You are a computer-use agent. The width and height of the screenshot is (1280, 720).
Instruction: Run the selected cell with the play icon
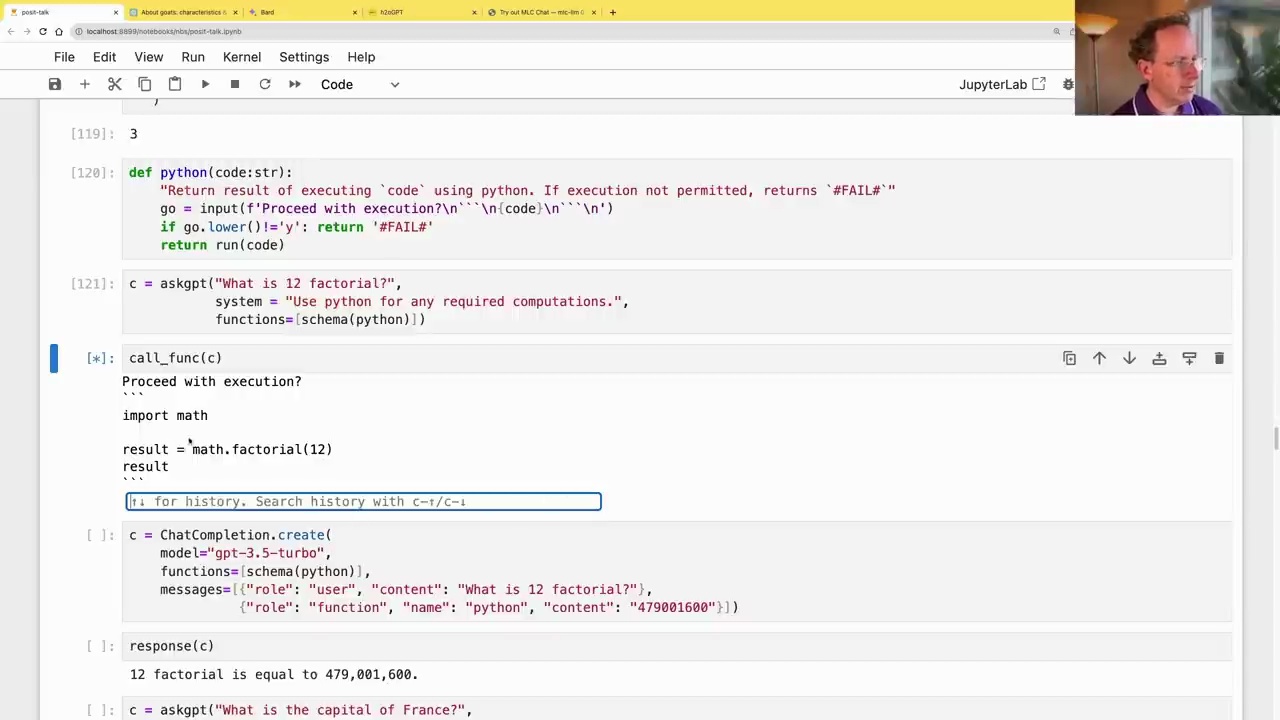pos(205,84)
